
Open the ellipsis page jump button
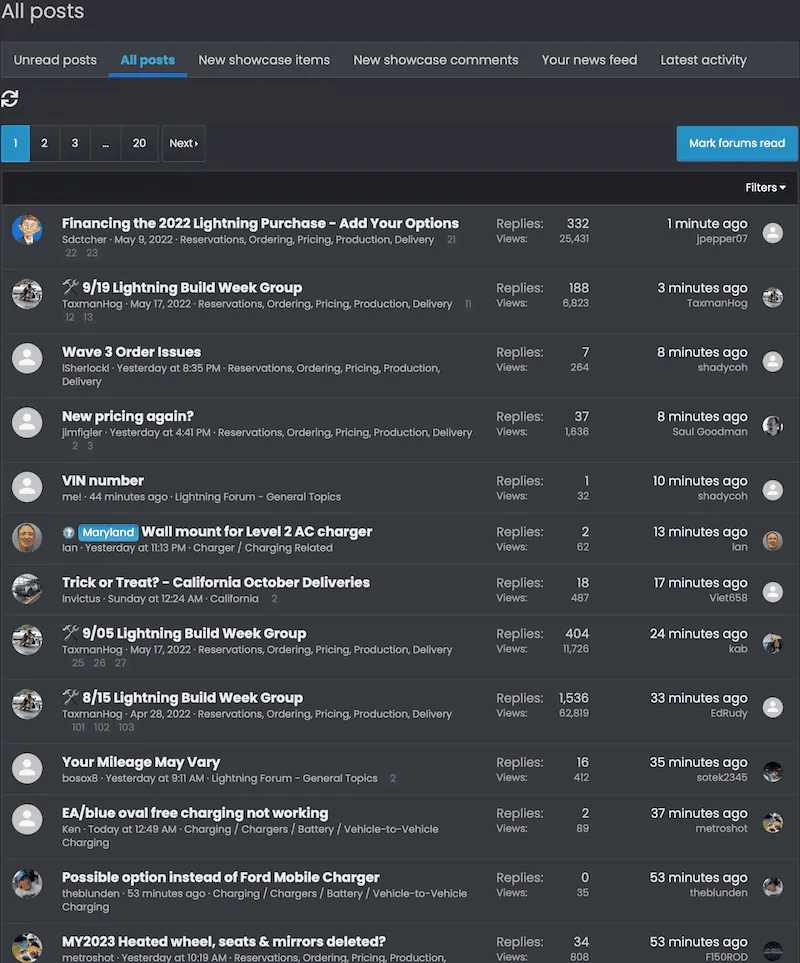coord(106,143)
